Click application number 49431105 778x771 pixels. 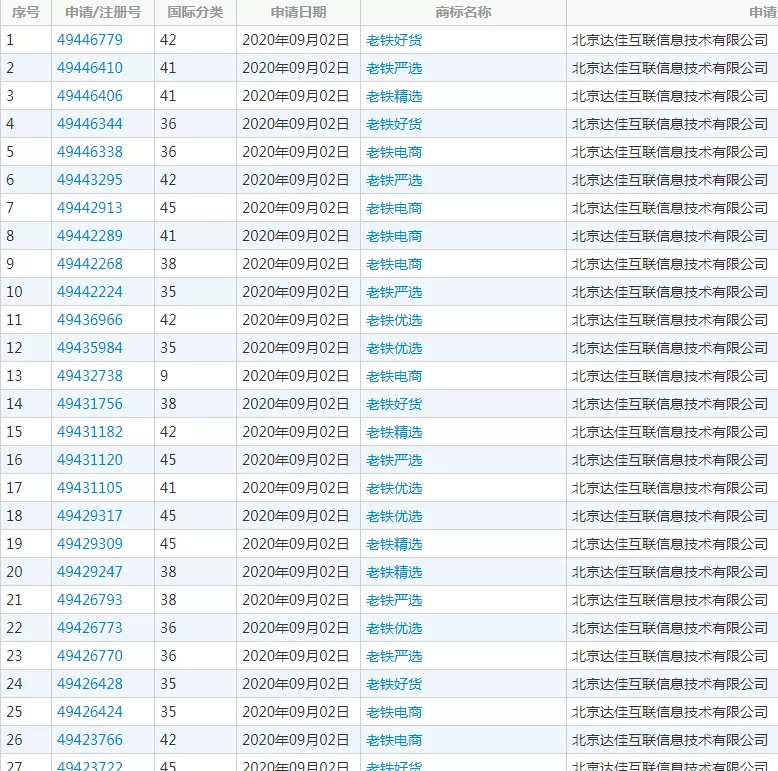pos(90,488)
